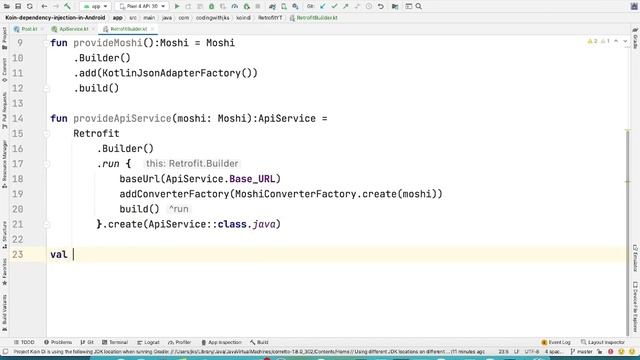Select the RetrofitBuilder.kt editor tab
Screen dimensions: 640x360
coord(129,29)
